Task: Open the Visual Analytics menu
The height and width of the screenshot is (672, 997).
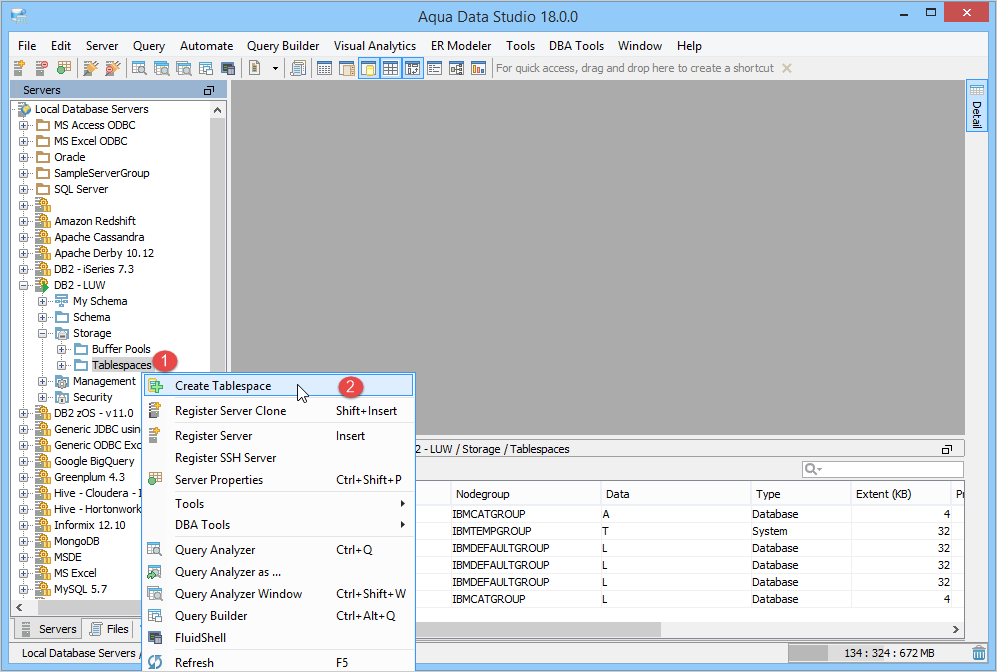Action: tap(374, 46)
